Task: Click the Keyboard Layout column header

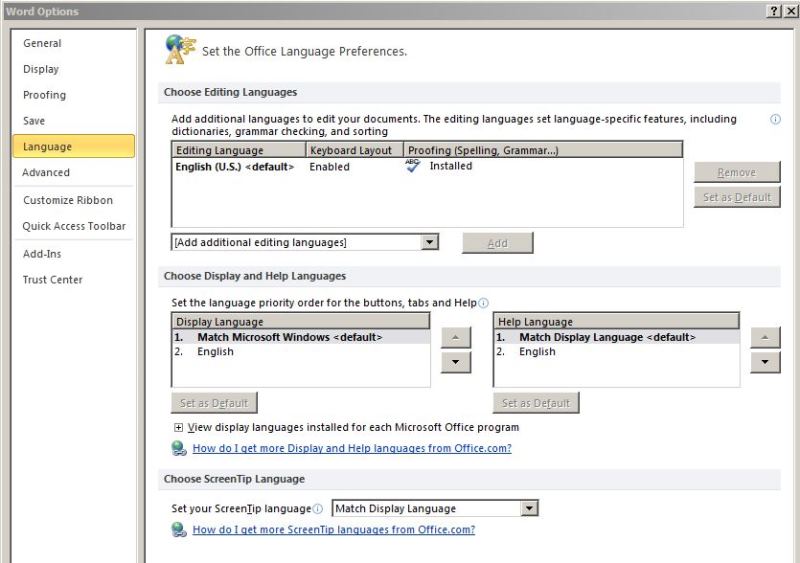Action: pos(355,150)
